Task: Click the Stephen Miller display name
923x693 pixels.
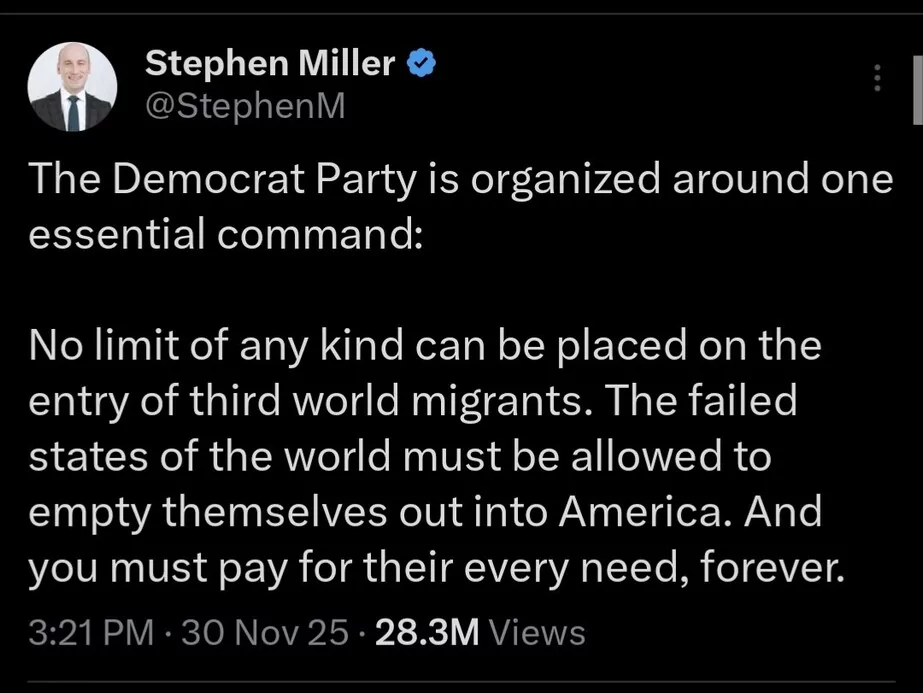Action: [x=270, y=65]
